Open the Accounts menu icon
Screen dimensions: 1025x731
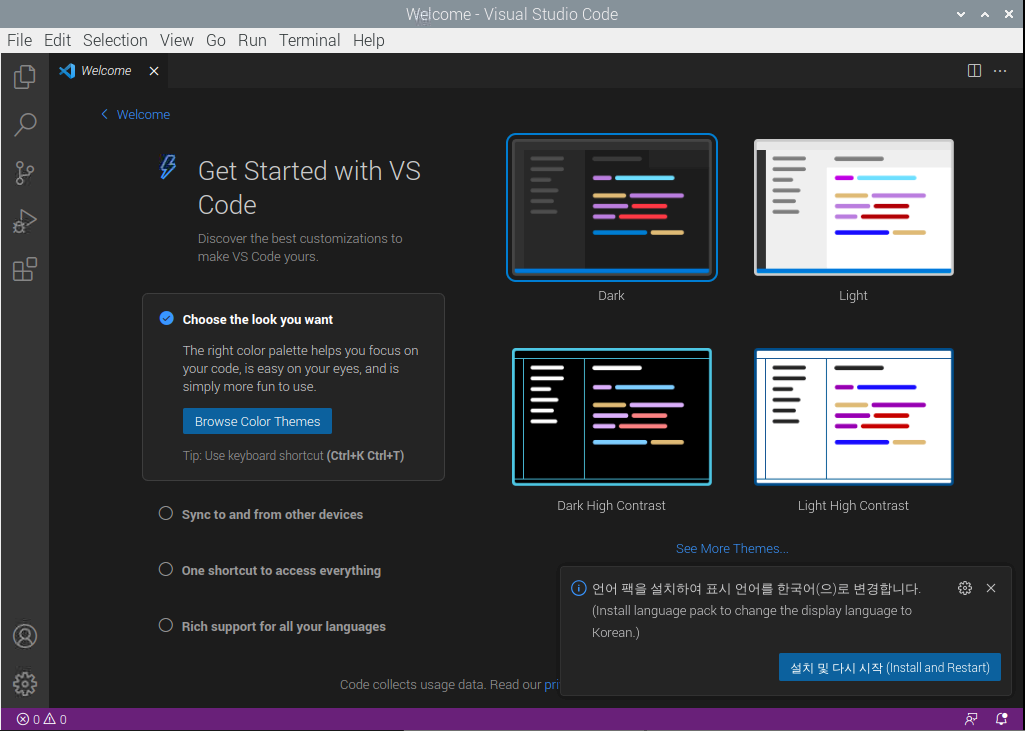click(25, 636)
